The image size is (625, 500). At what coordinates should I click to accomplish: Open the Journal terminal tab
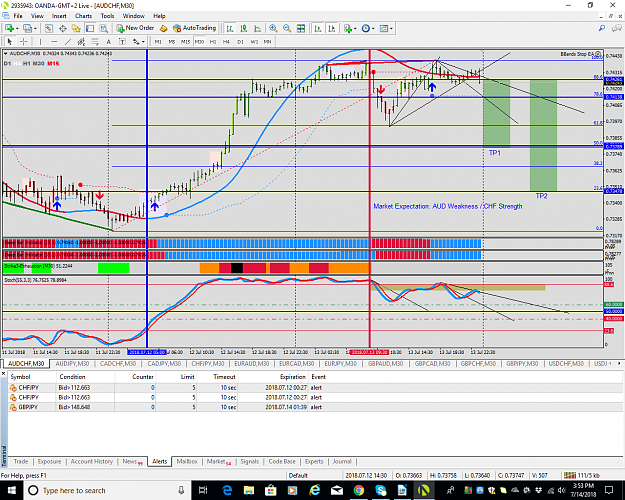(x=342, y=461)
